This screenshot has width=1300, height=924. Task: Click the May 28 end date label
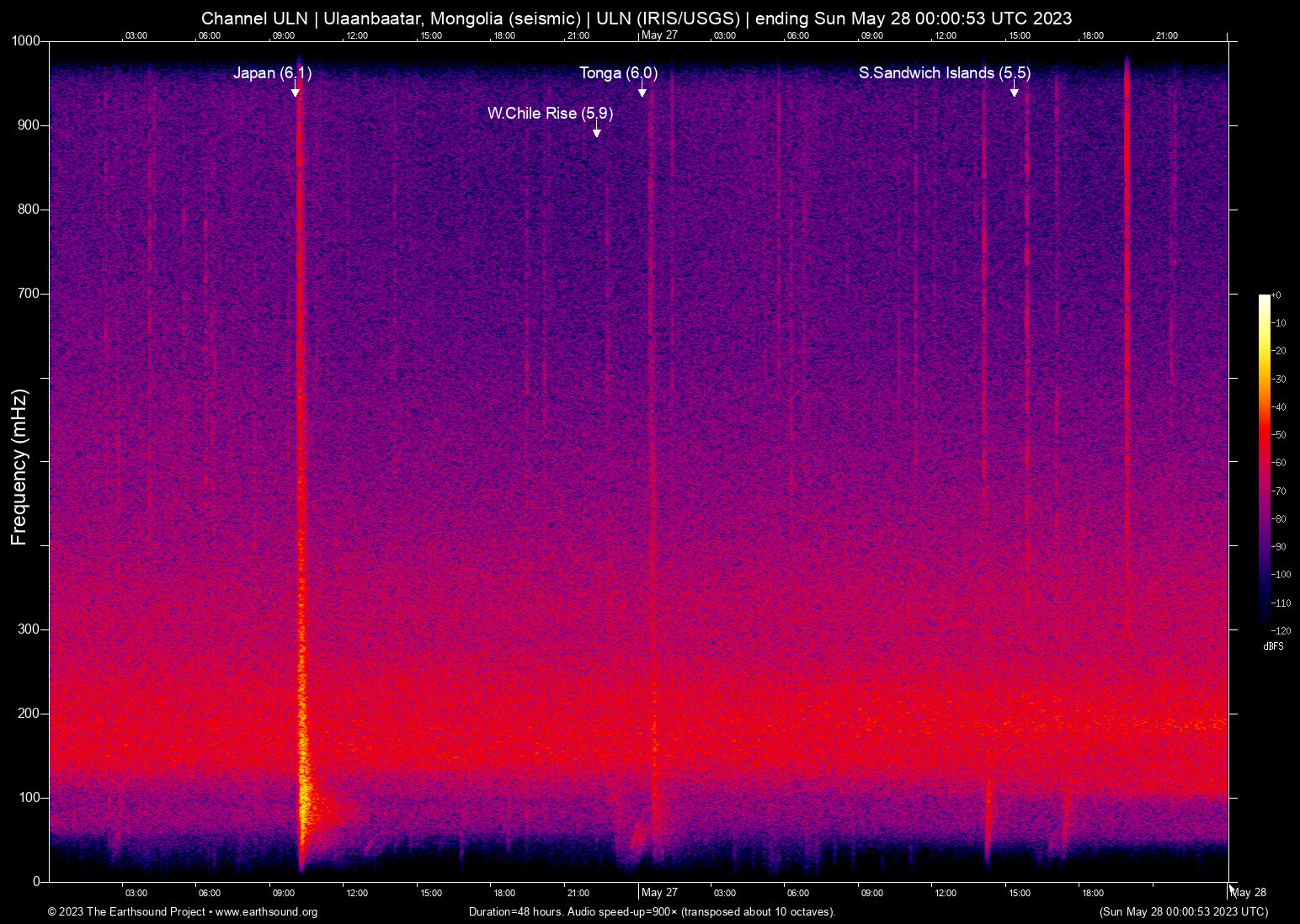[1249, 892]
